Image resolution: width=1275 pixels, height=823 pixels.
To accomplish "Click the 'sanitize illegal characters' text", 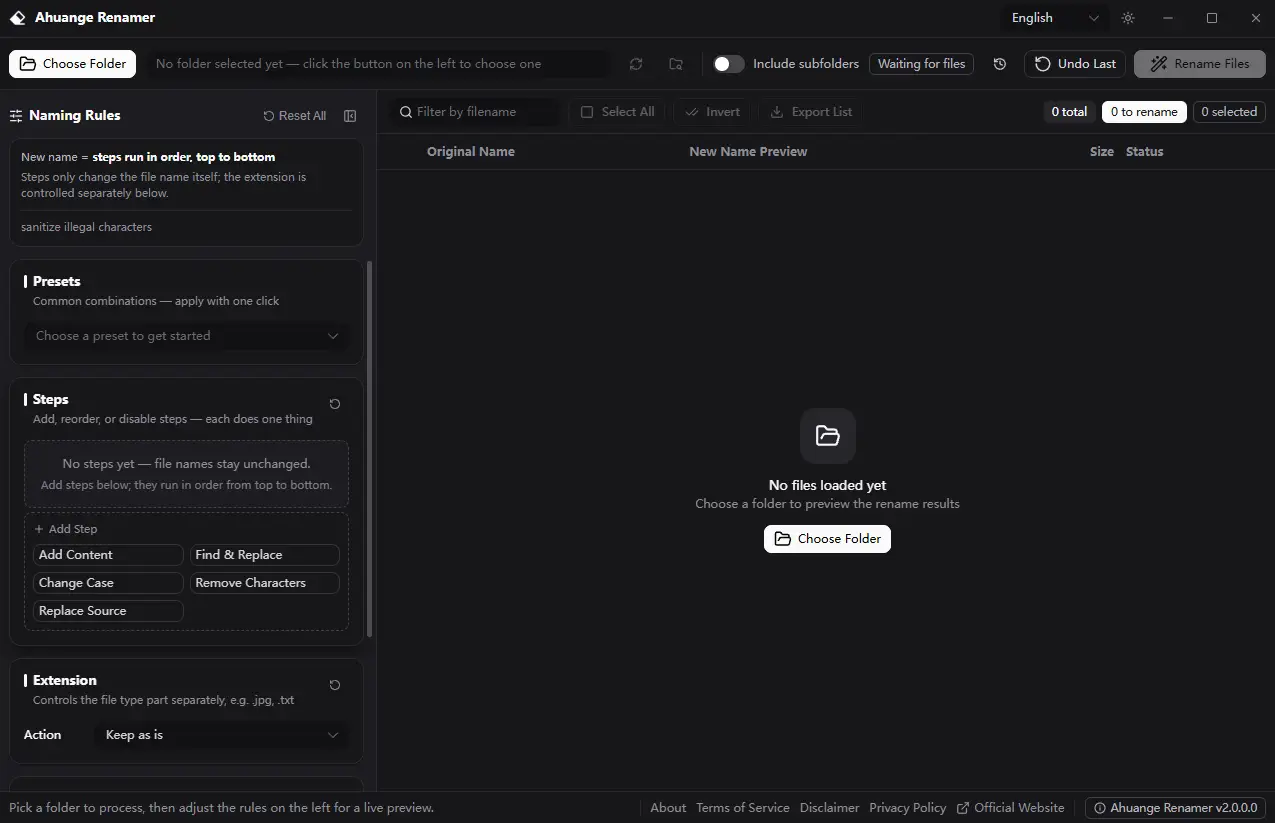I will tap(86, 227).
